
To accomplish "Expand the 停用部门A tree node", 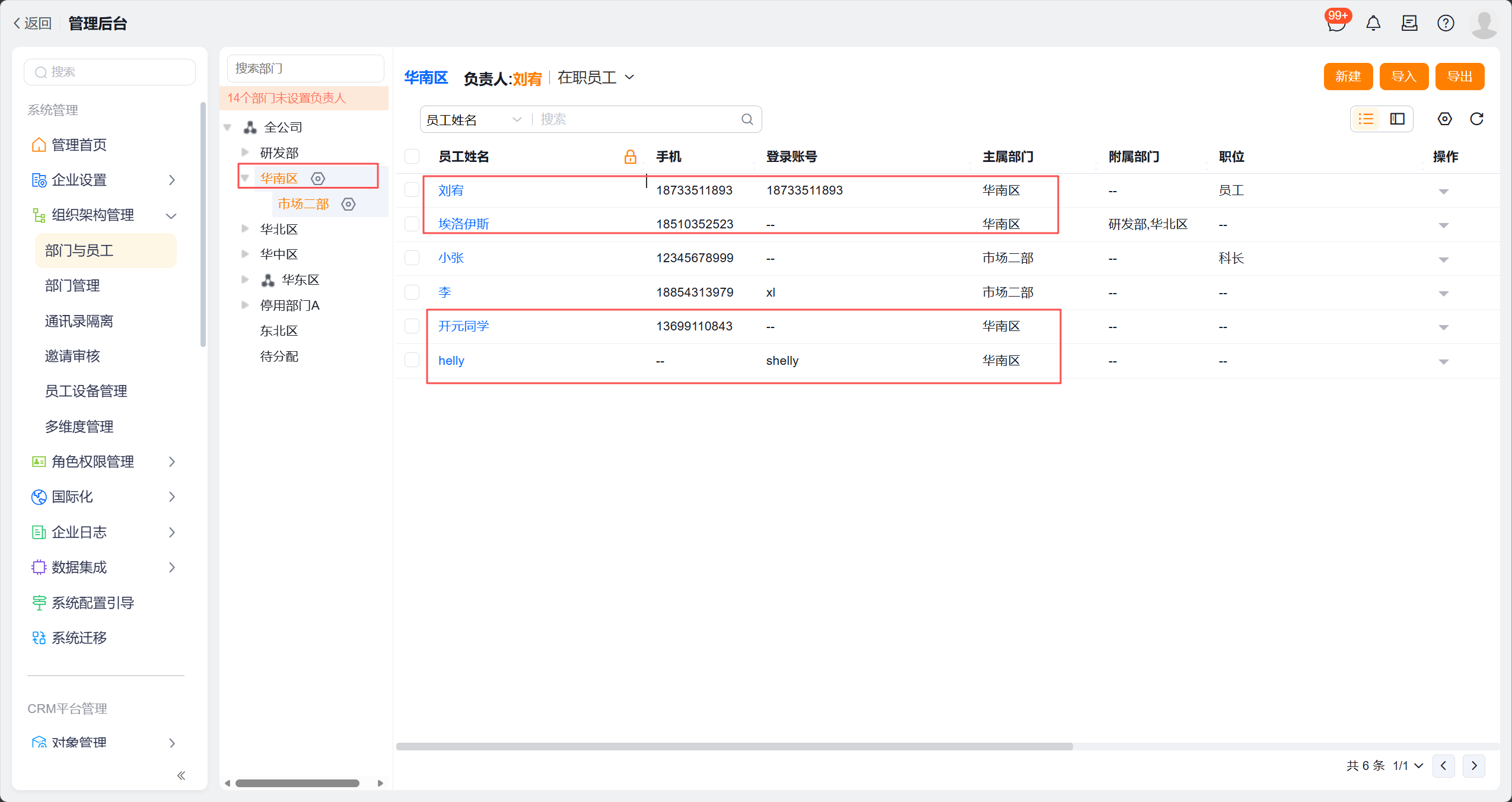I will pos(245,305).
